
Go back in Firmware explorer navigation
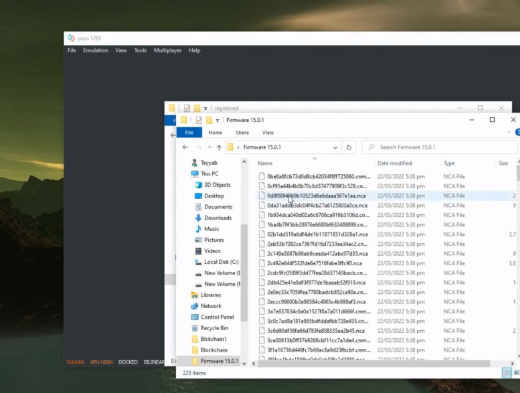(x=185, y=147)
